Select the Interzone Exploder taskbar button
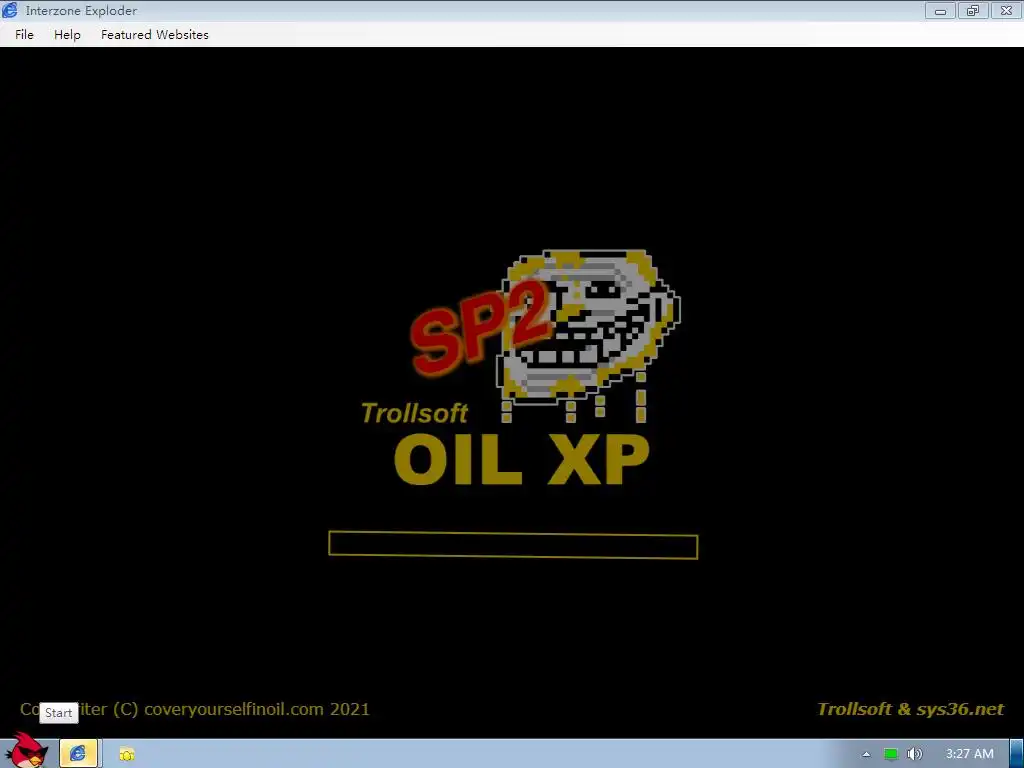The width and height of the screenshot is (1024, 768). [x=78, y=754]
